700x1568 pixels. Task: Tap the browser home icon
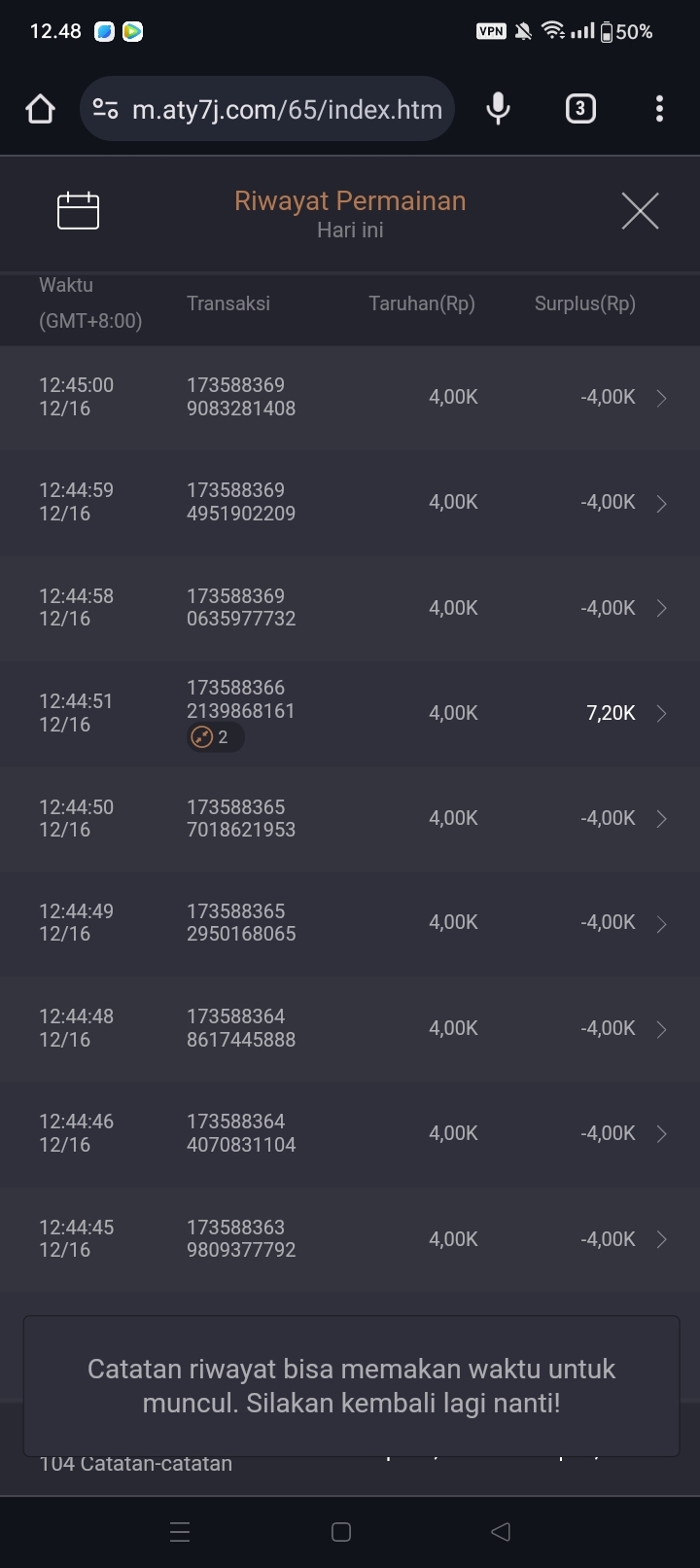point(40,109)
